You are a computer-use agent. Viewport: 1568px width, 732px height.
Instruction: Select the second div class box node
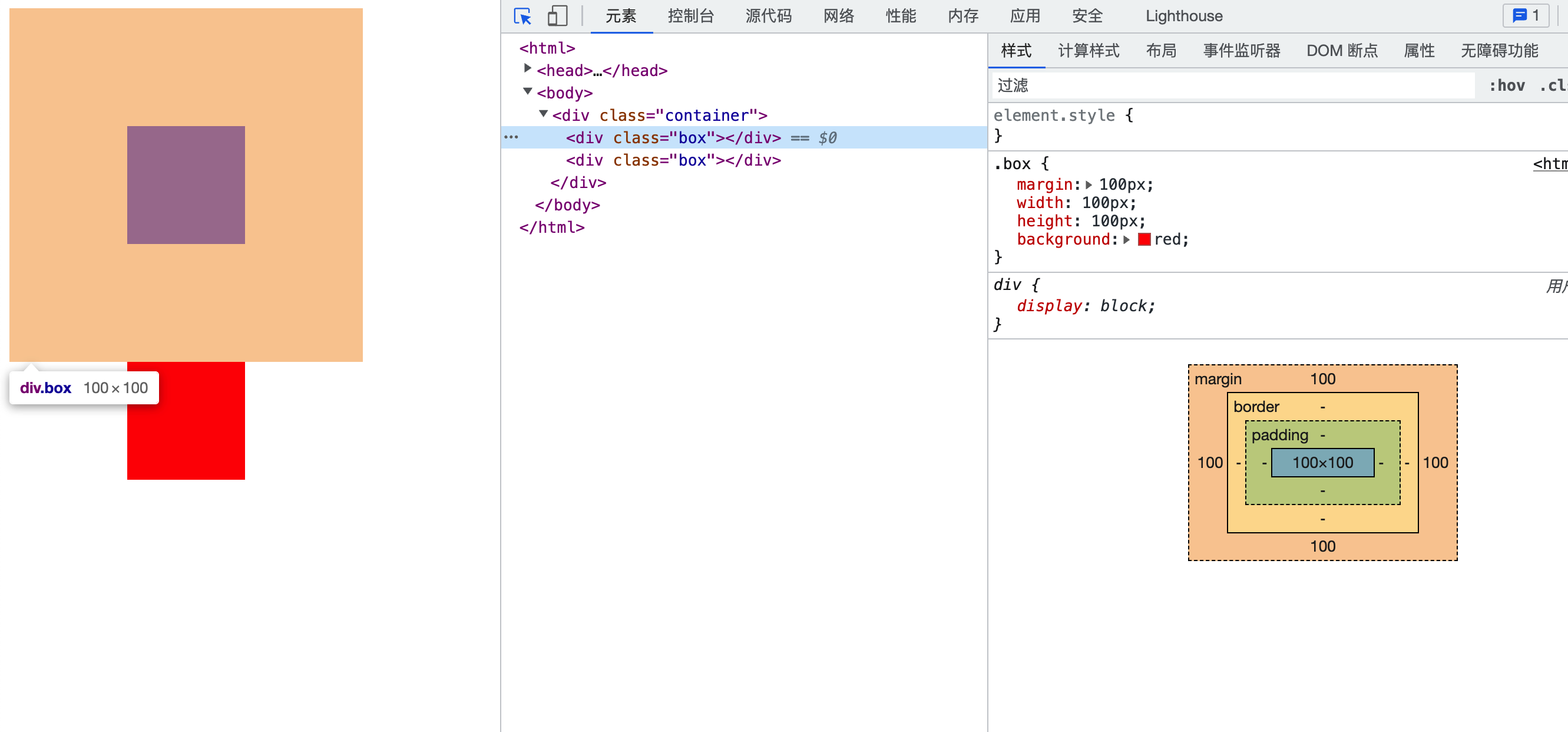[673, 160]
